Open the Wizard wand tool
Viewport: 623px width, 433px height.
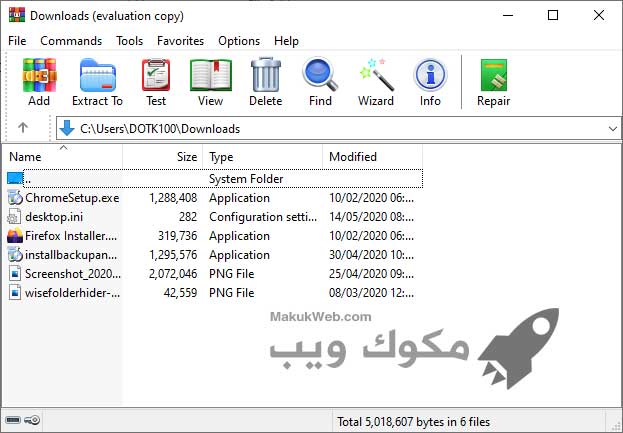point(376,75)
